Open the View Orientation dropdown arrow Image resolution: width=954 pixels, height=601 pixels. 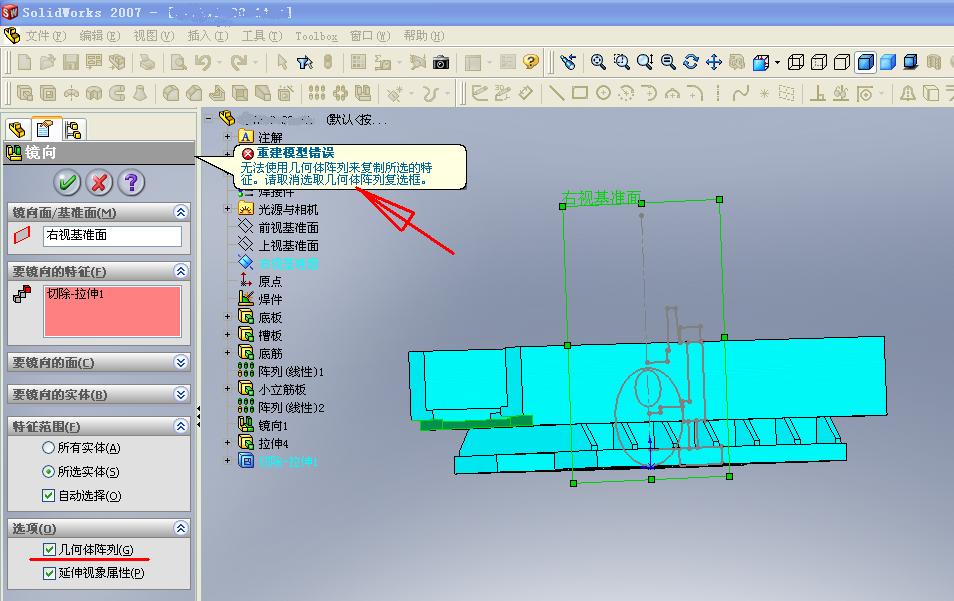777,63
